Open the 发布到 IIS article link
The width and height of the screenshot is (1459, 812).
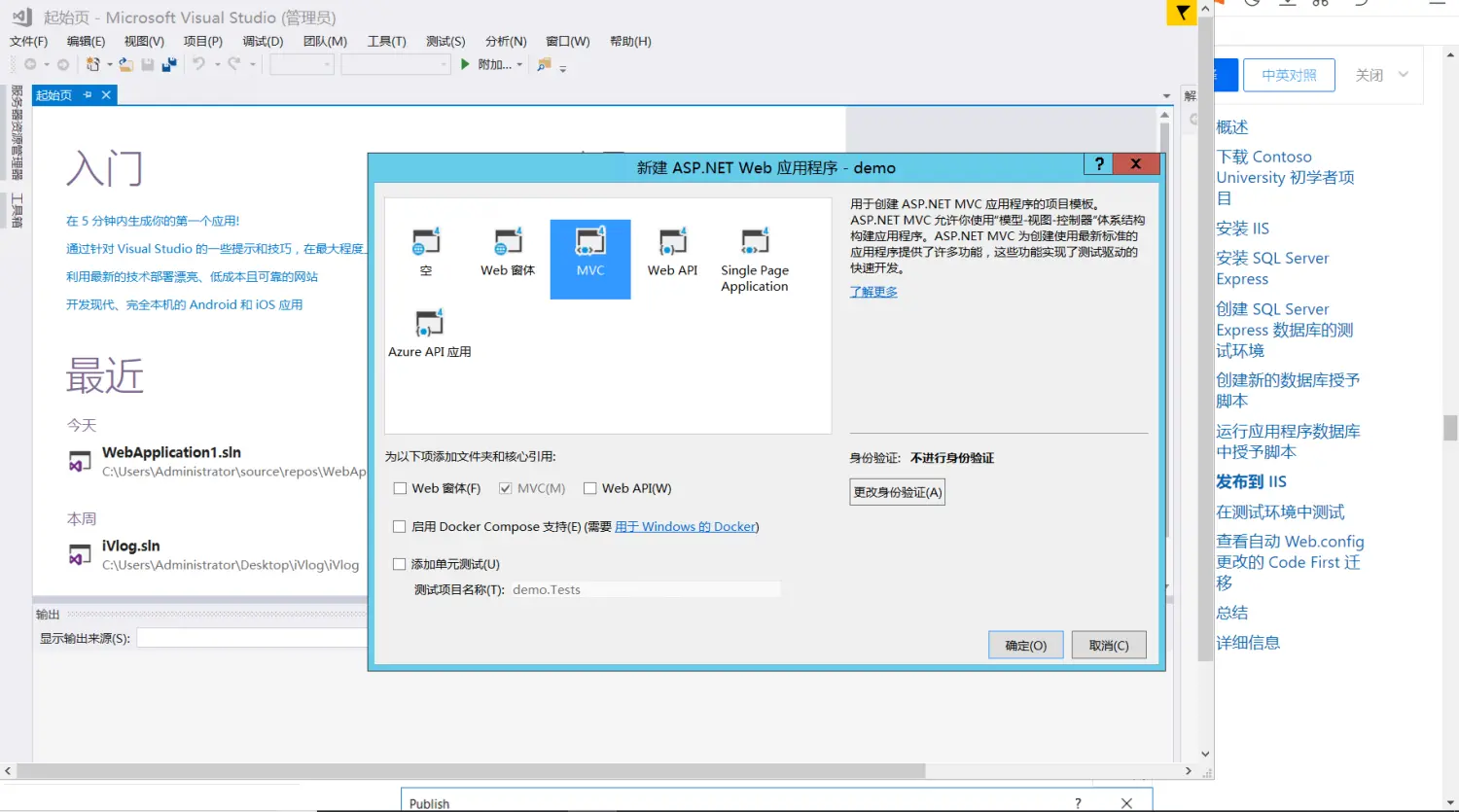point(1251,481)
